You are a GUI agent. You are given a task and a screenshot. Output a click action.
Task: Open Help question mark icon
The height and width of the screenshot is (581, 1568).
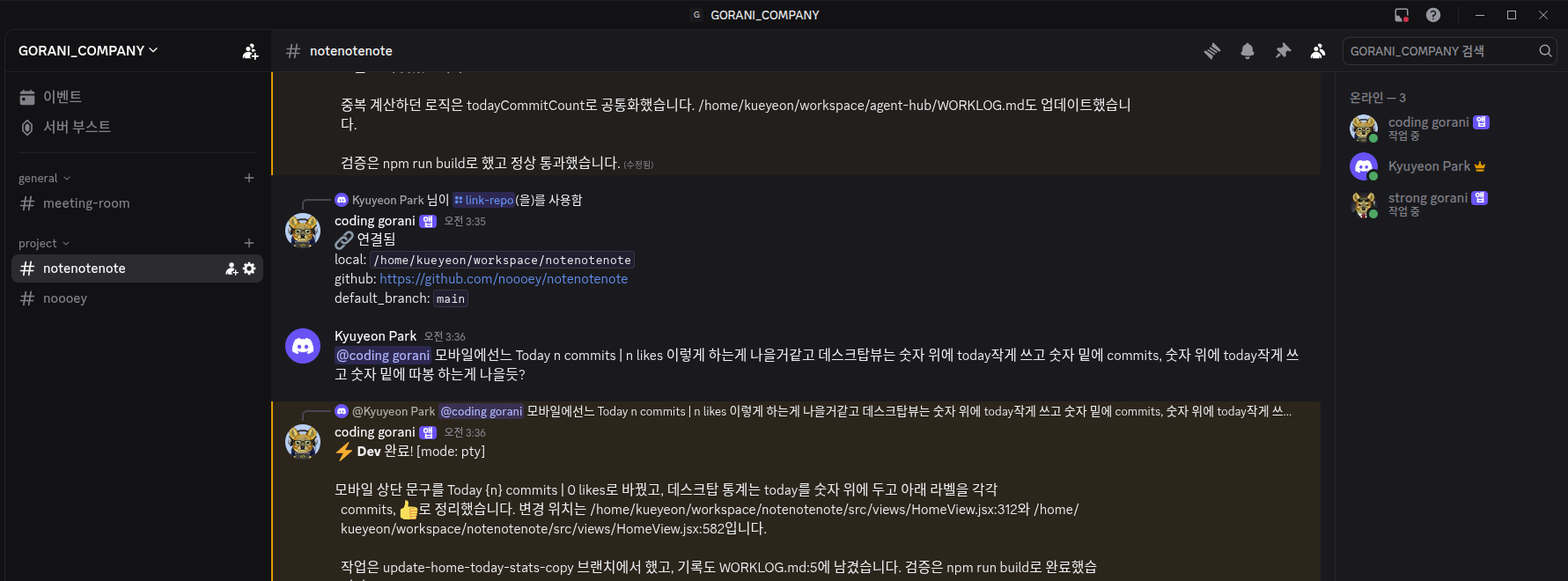(1433, 15)
